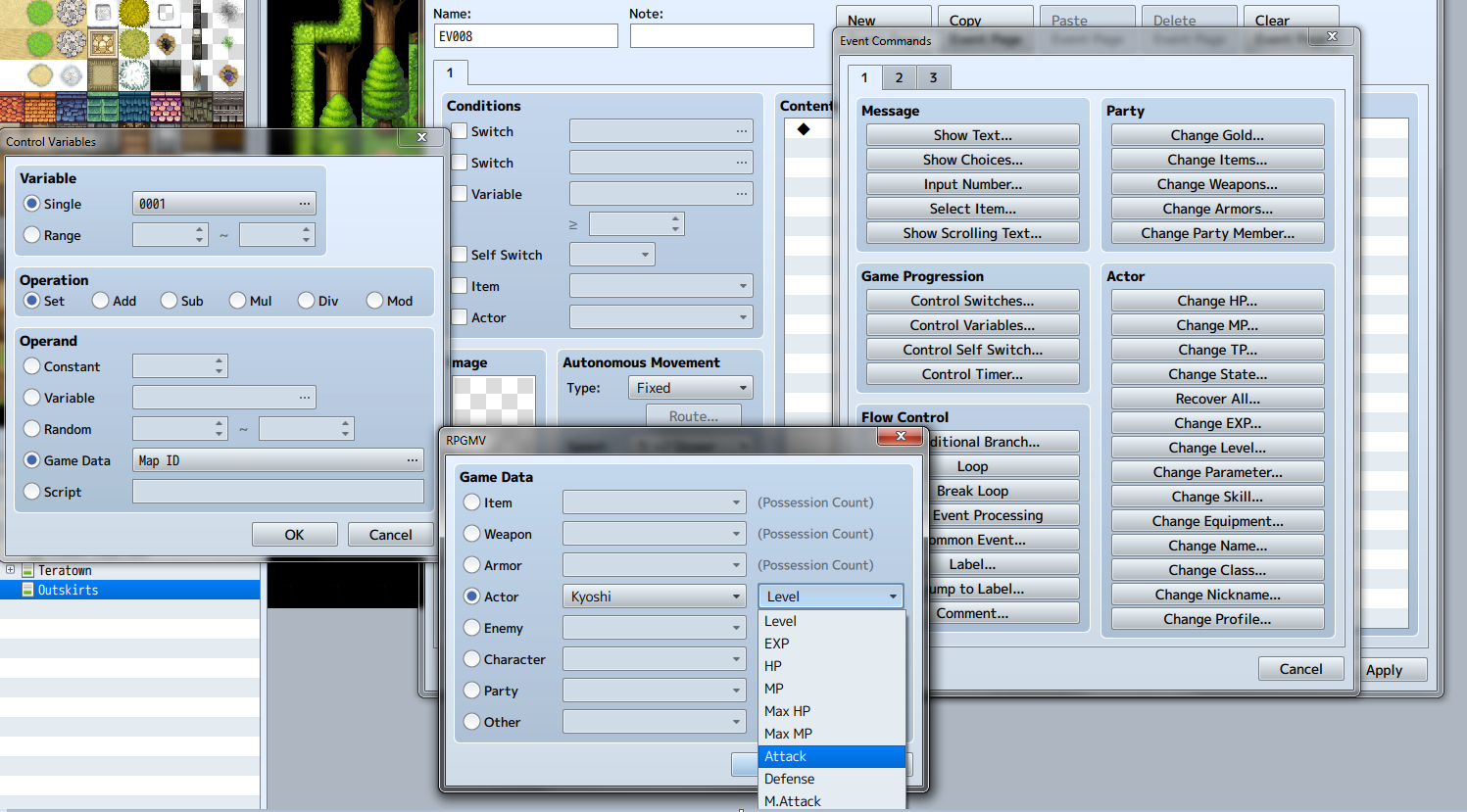Enable the Self Switch condition checkbox
The height and width of the screenshot is (812, 1467).
click(459, 255)
